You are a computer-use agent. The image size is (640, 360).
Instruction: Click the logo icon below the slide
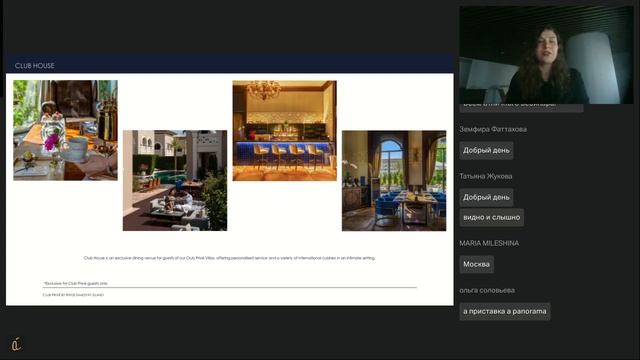[16, 344]
